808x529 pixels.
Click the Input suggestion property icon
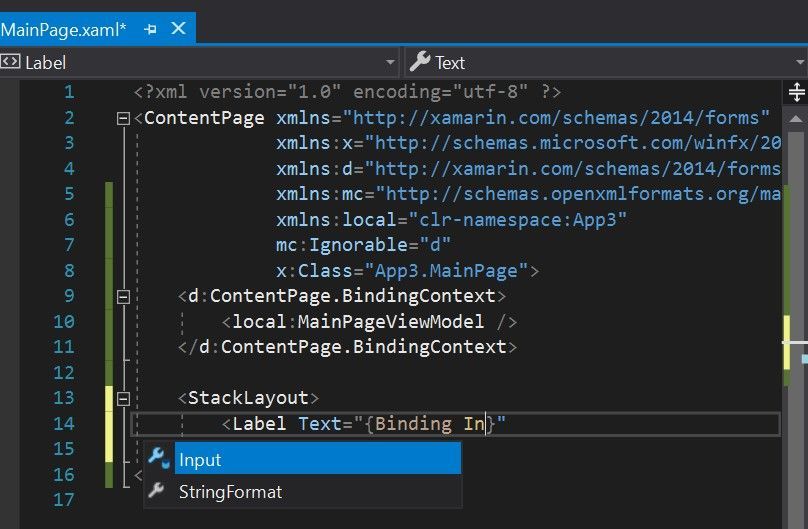[x=158, y=459]
